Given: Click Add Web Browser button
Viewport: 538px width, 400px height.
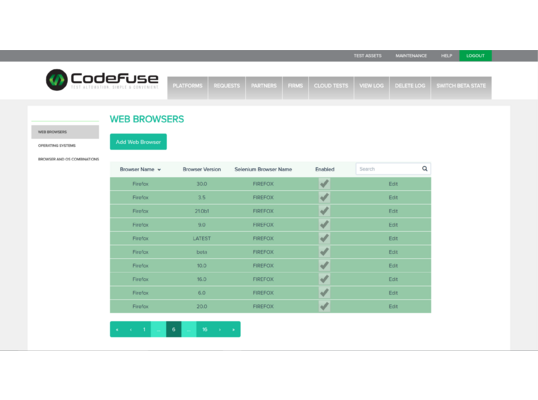Looking at the screenshot, I should [138, 142].
